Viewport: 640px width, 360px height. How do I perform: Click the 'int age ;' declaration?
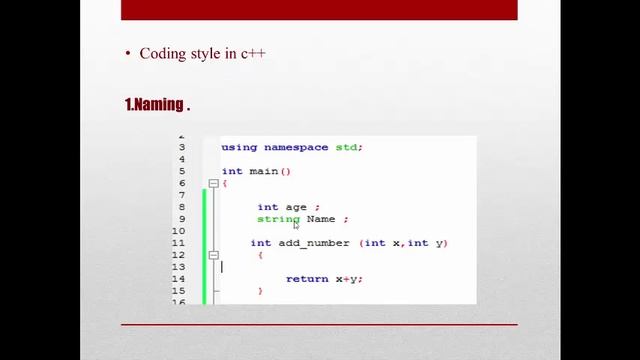[289, 207]
